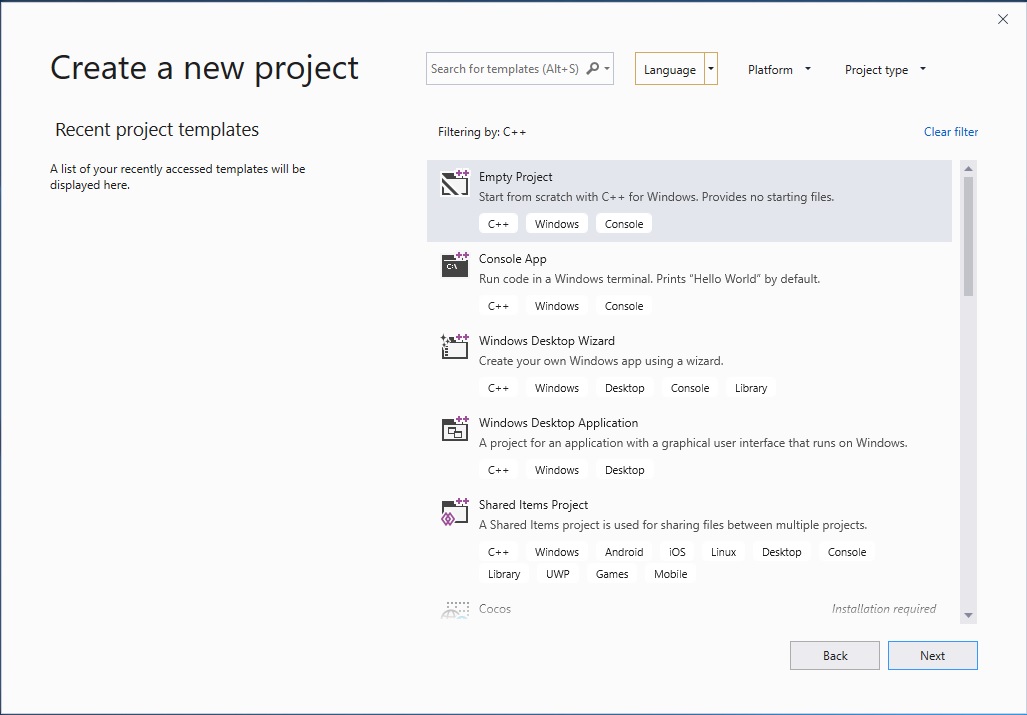Click the template list scroll up arrow

click(x=968, y=169)
